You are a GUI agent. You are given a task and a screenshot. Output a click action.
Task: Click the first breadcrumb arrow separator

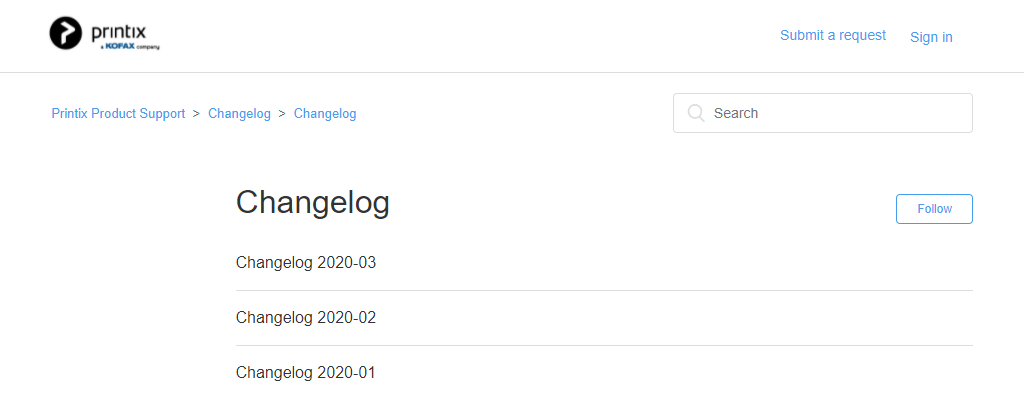pos(196,114)
